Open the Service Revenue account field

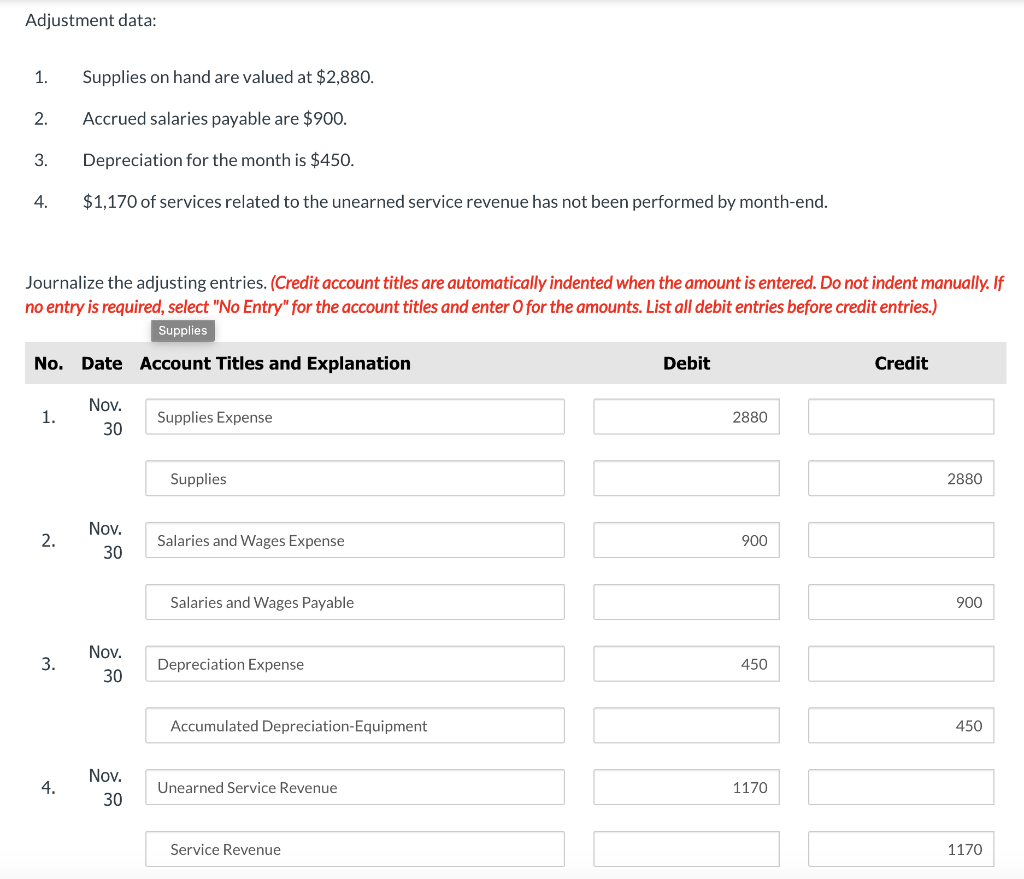354,849
